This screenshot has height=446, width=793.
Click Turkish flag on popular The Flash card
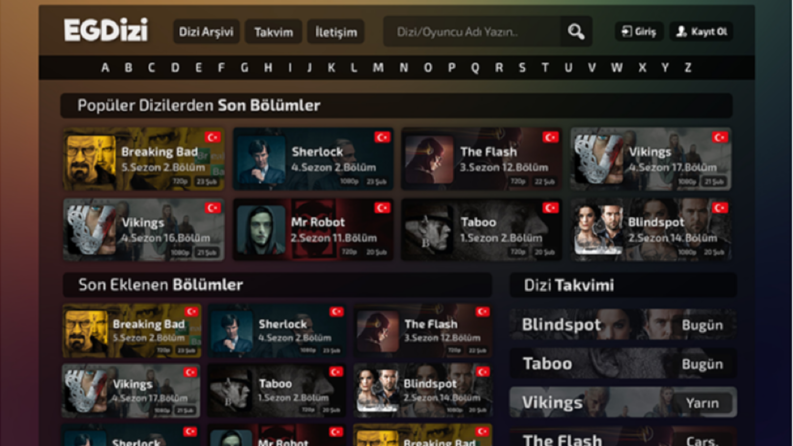[550, 137]
